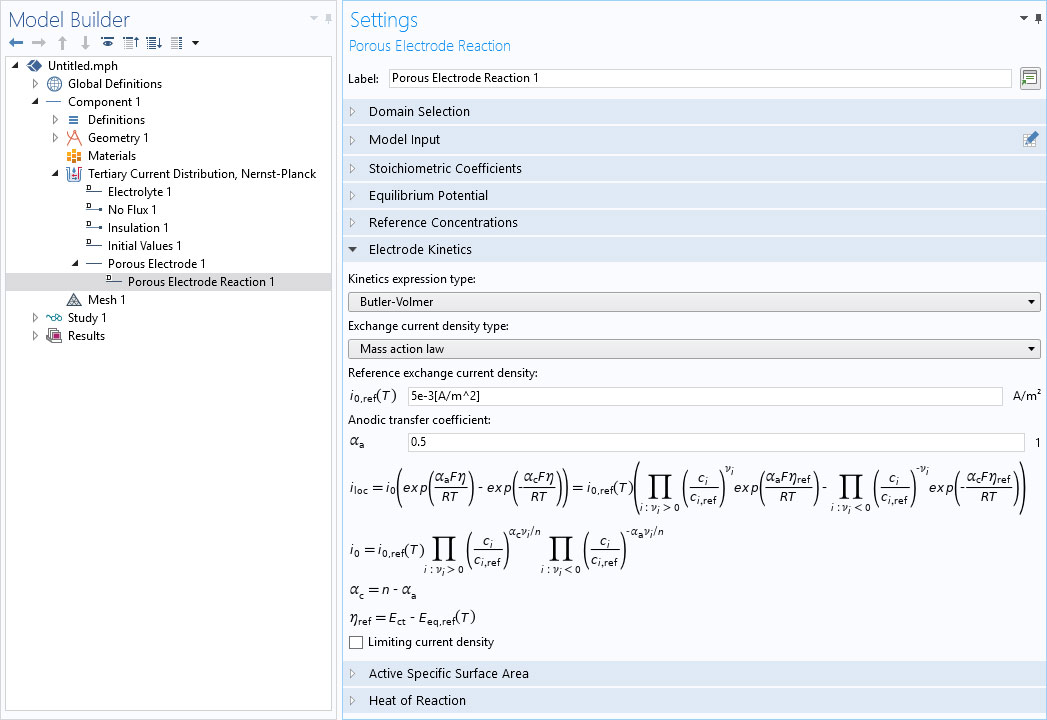Click the Show/eye icon in Model Builder toolbar
1047x720 pixels.
[x=107, y=43]
